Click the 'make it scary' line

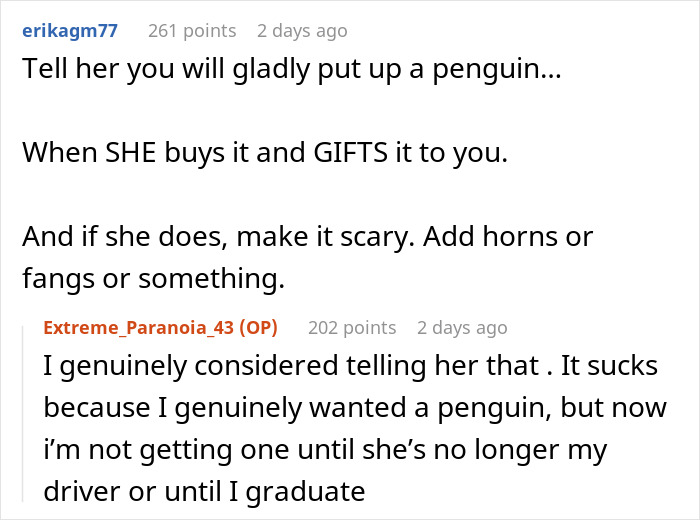click(307, 238)
